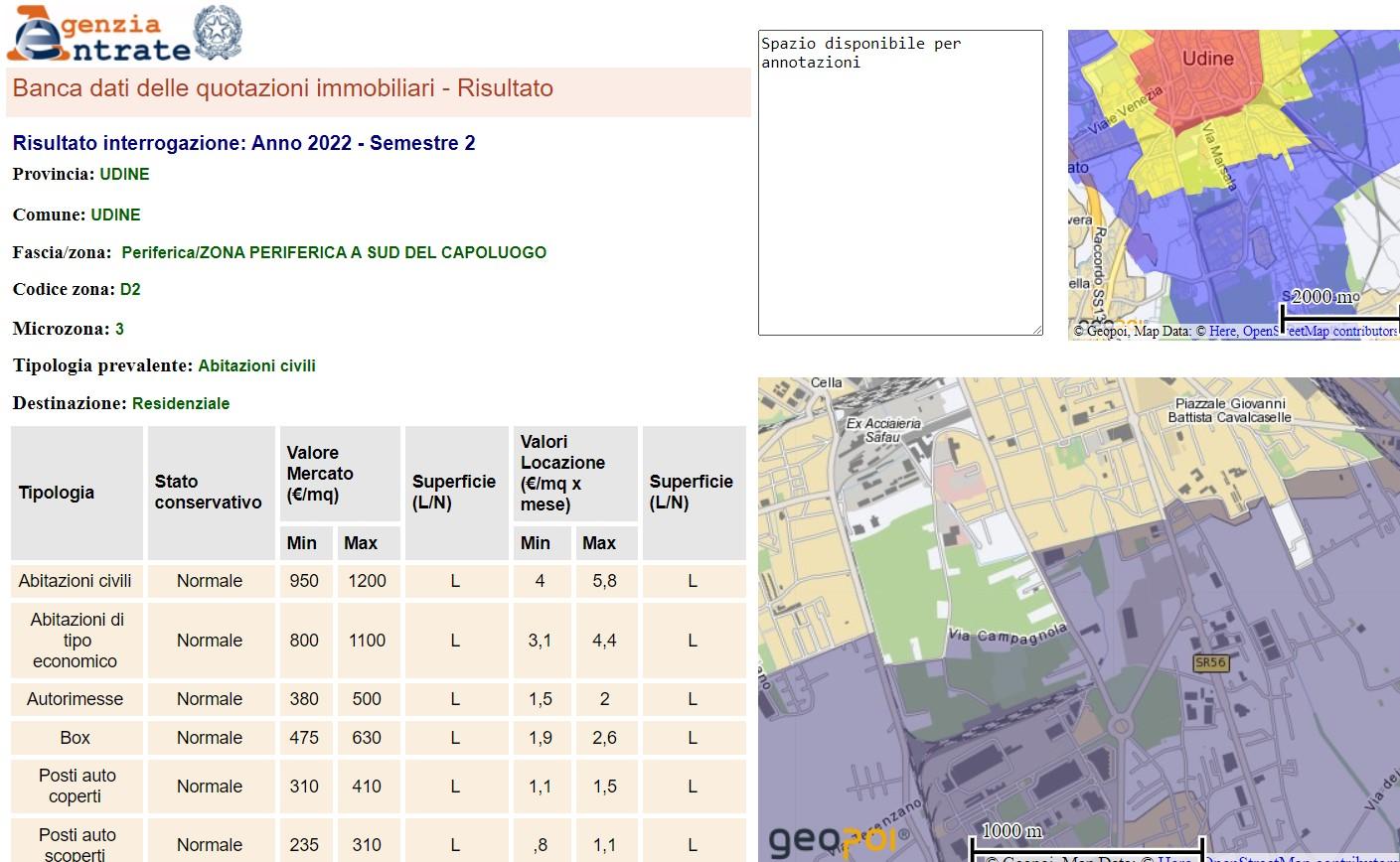The image size is (1400, 862).
Task: Click Piazzale Giovanni Battista Cavalcaselle label
Action: click(x=1229, y=410)
